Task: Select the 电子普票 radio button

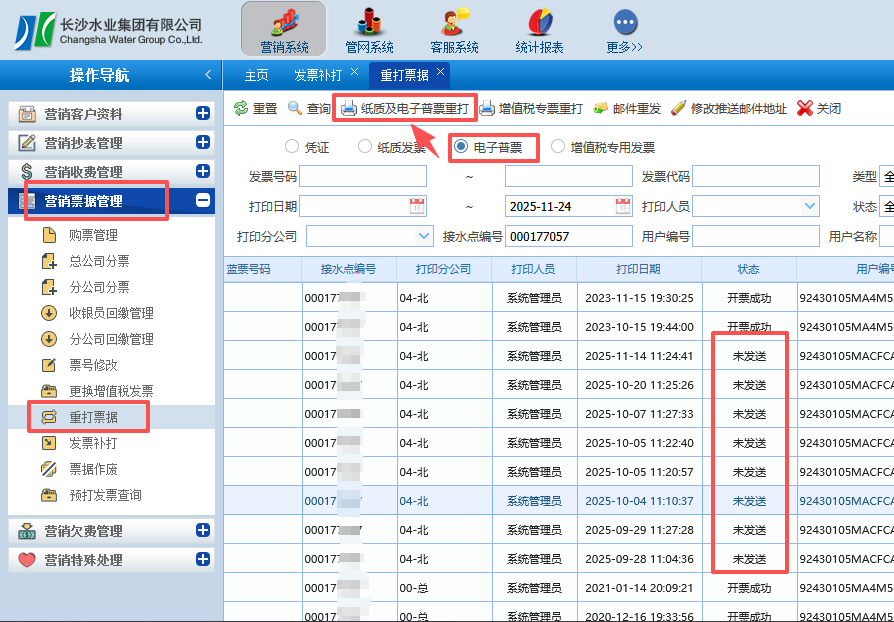Action: pyautogui.click(x=461, y=147)
